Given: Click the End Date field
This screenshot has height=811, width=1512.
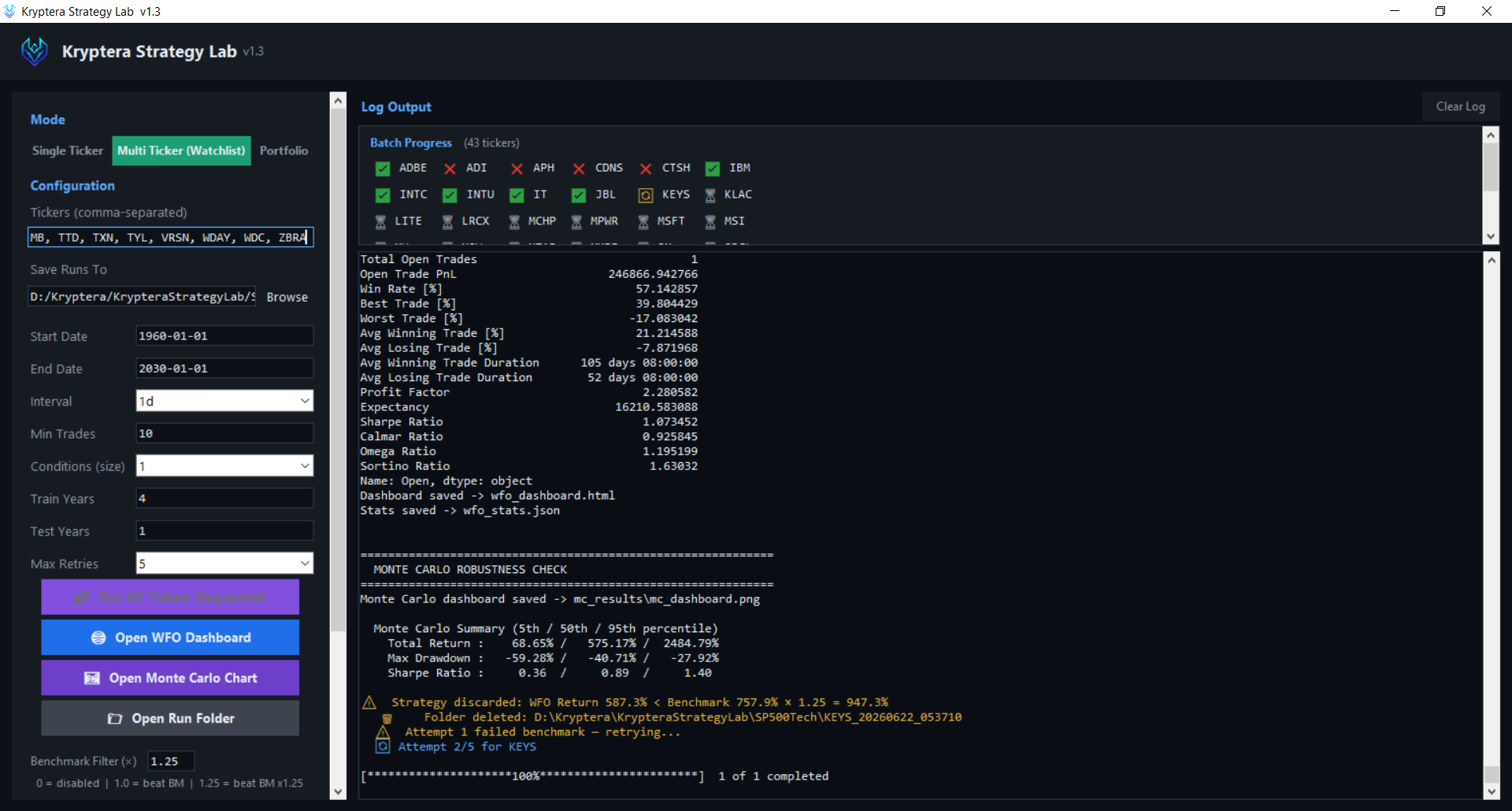Looking at the screenshot, I should 224,368.
